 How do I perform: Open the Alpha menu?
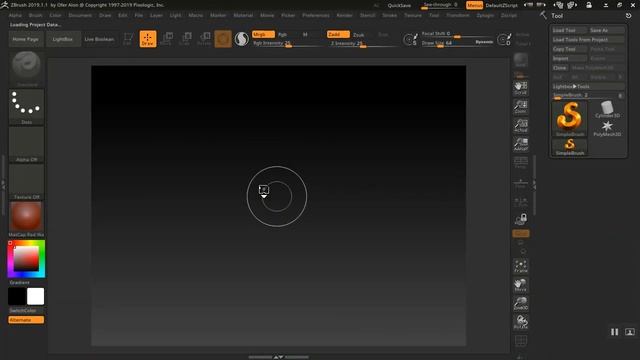tap(15, 15)
